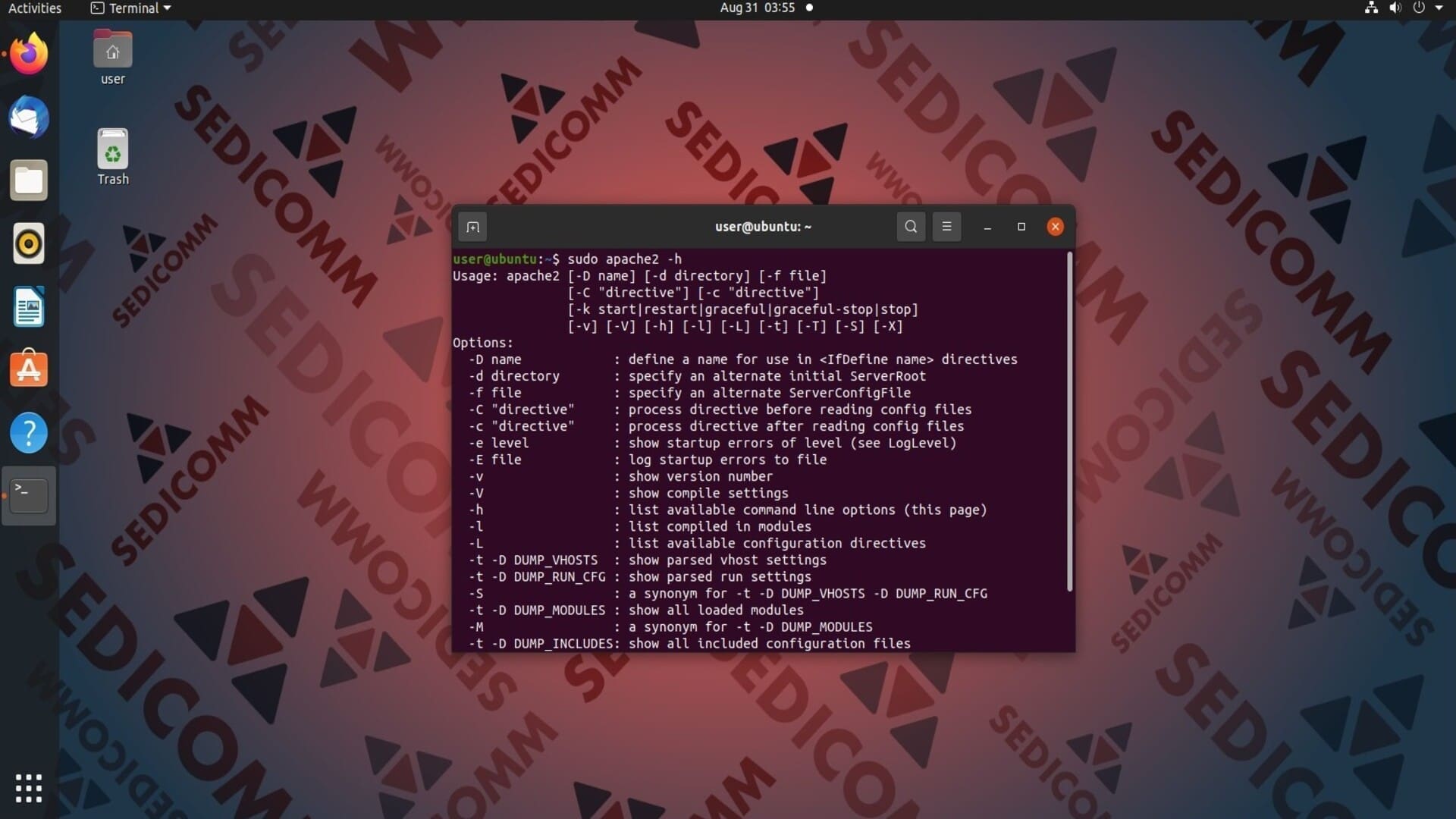Click the terminal title user@ubuntu: ~
1456x819 pixels.
click(763, 227)
